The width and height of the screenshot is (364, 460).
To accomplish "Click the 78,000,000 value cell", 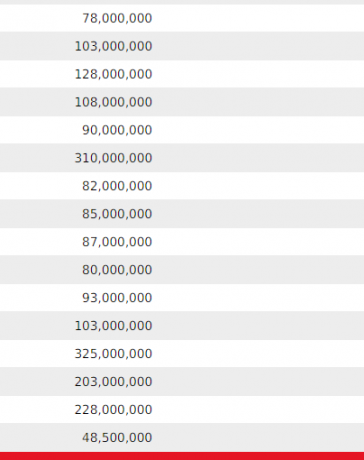I will [117, 18].
